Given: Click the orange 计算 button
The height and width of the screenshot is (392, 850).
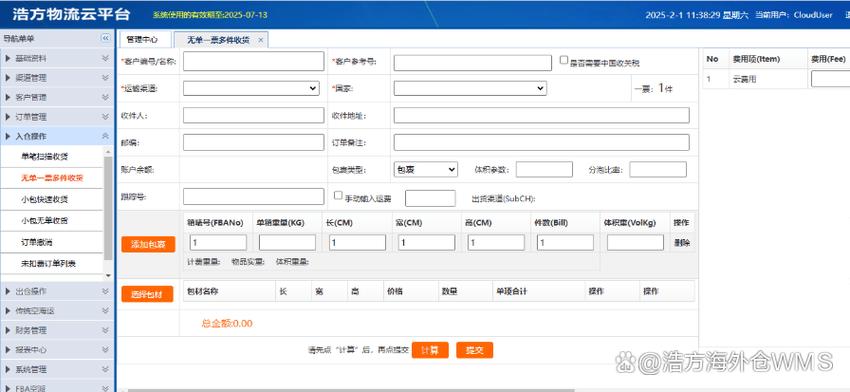Looking at the screenshot, I should [430, 350].
